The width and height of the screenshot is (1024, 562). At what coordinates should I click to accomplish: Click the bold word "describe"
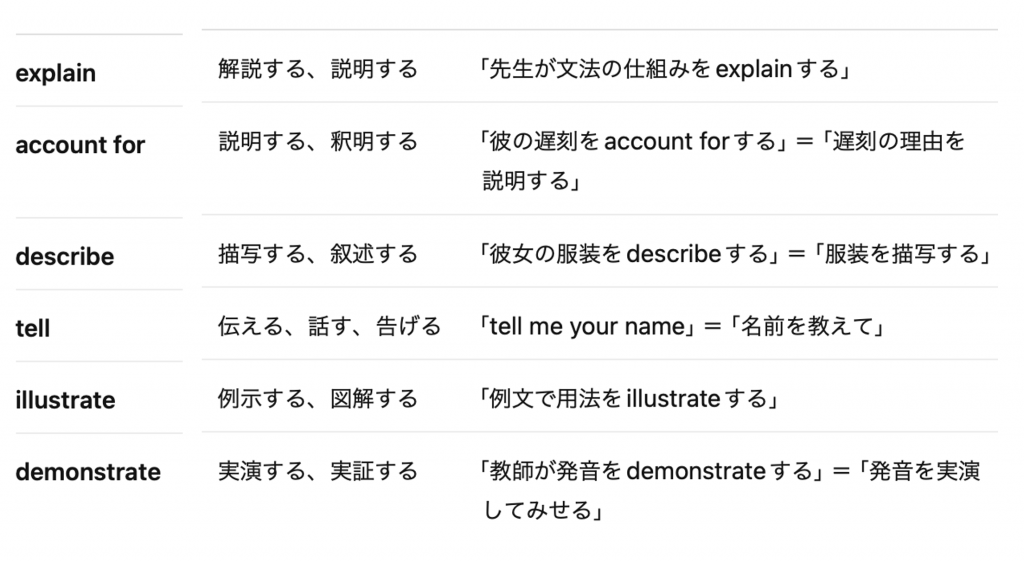65,257
